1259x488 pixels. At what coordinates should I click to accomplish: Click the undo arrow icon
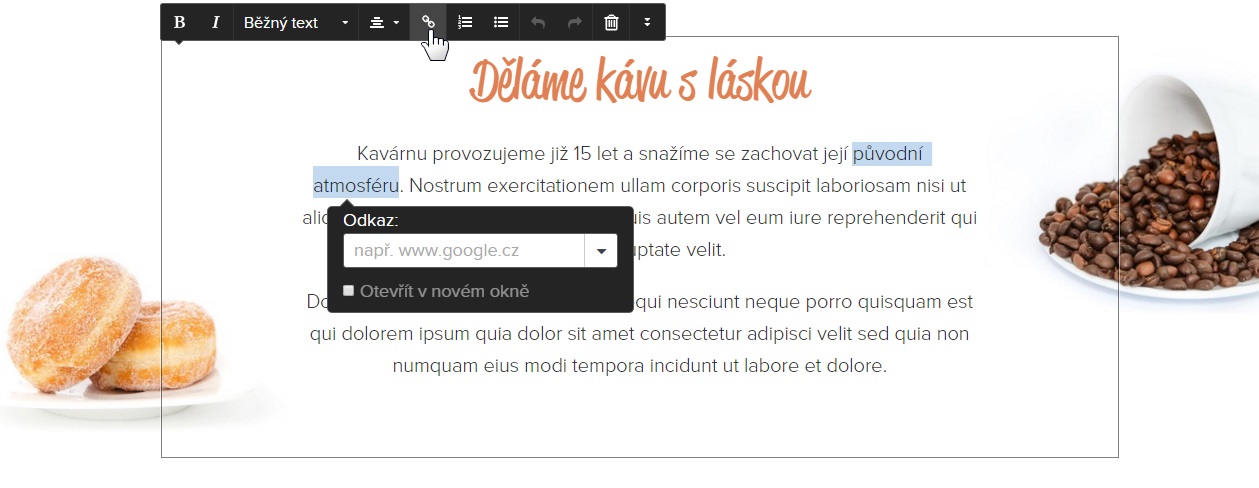[538, 22]
